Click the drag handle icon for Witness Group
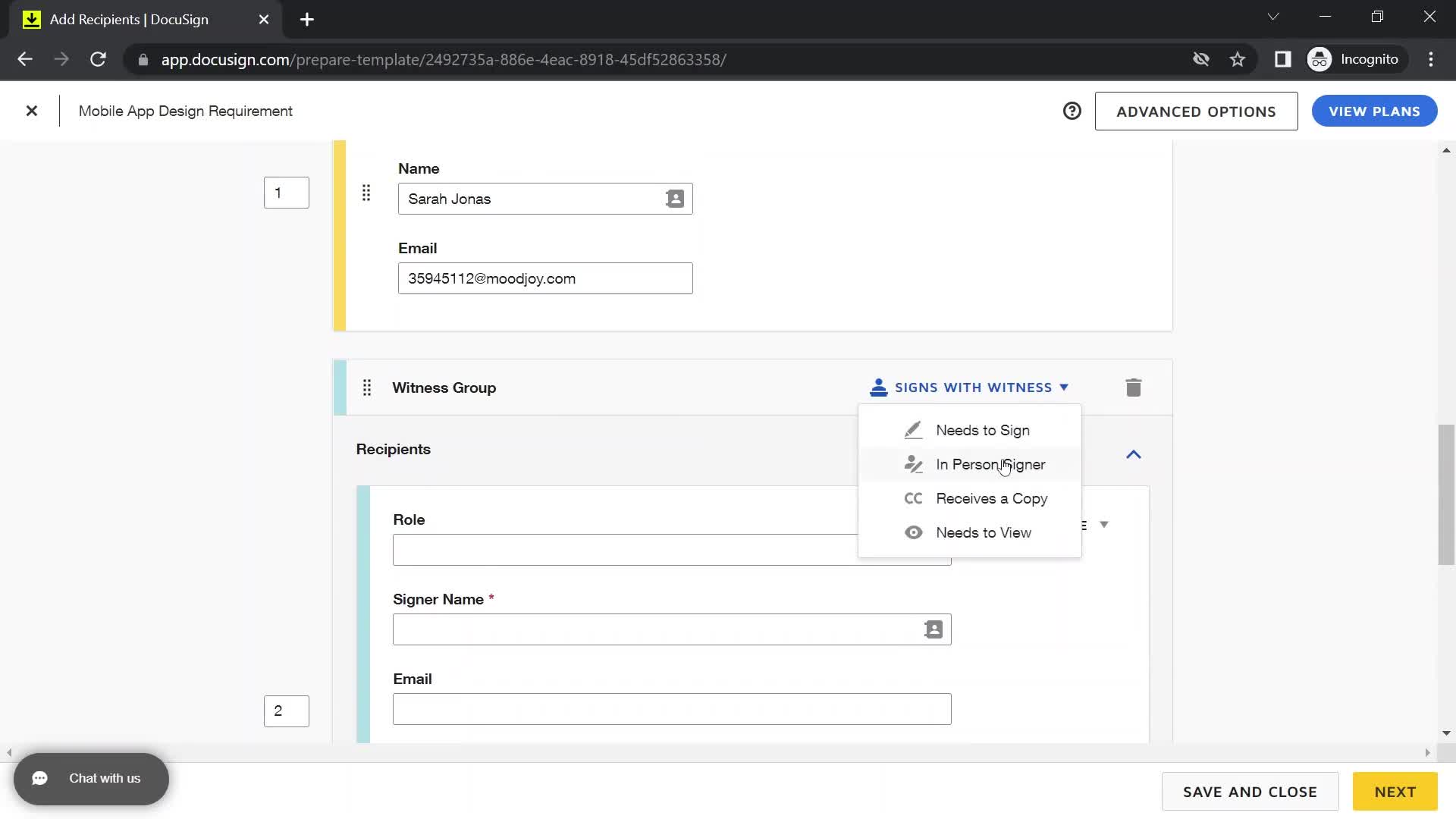This screenshot has width=1456, height=819. 367,387
